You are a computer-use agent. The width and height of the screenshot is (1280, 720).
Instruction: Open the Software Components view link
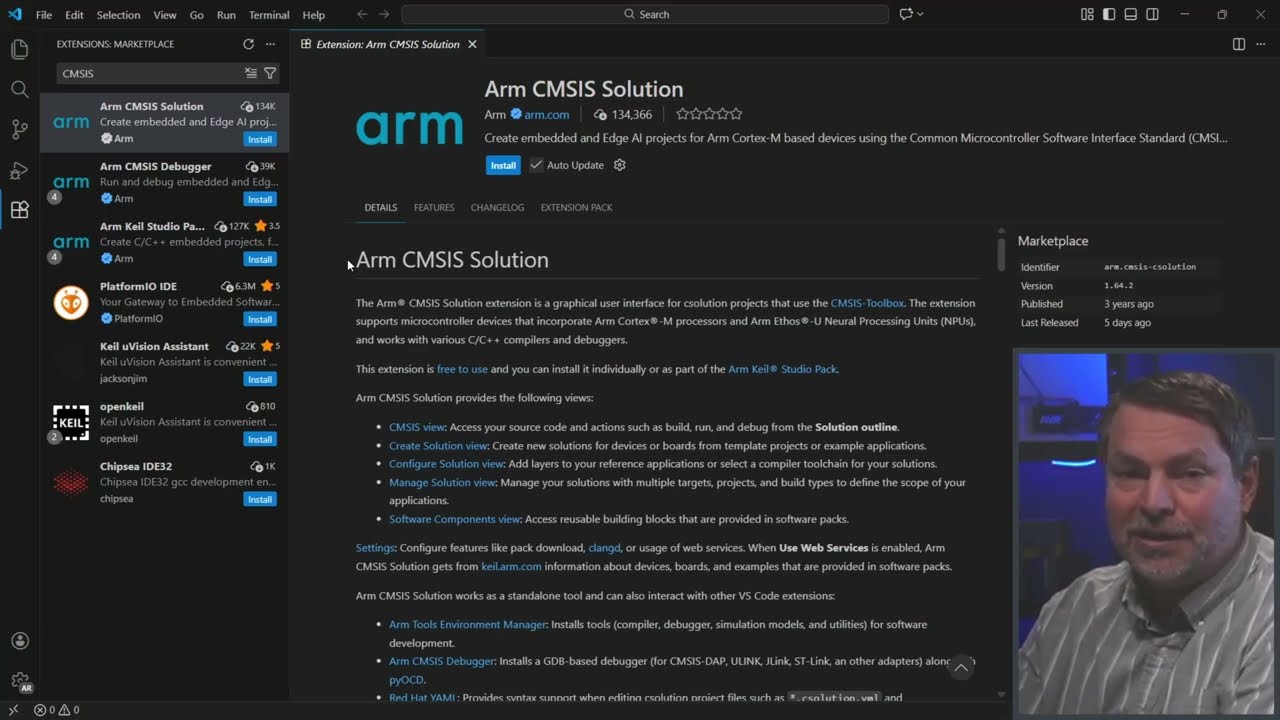coord(455,519)
